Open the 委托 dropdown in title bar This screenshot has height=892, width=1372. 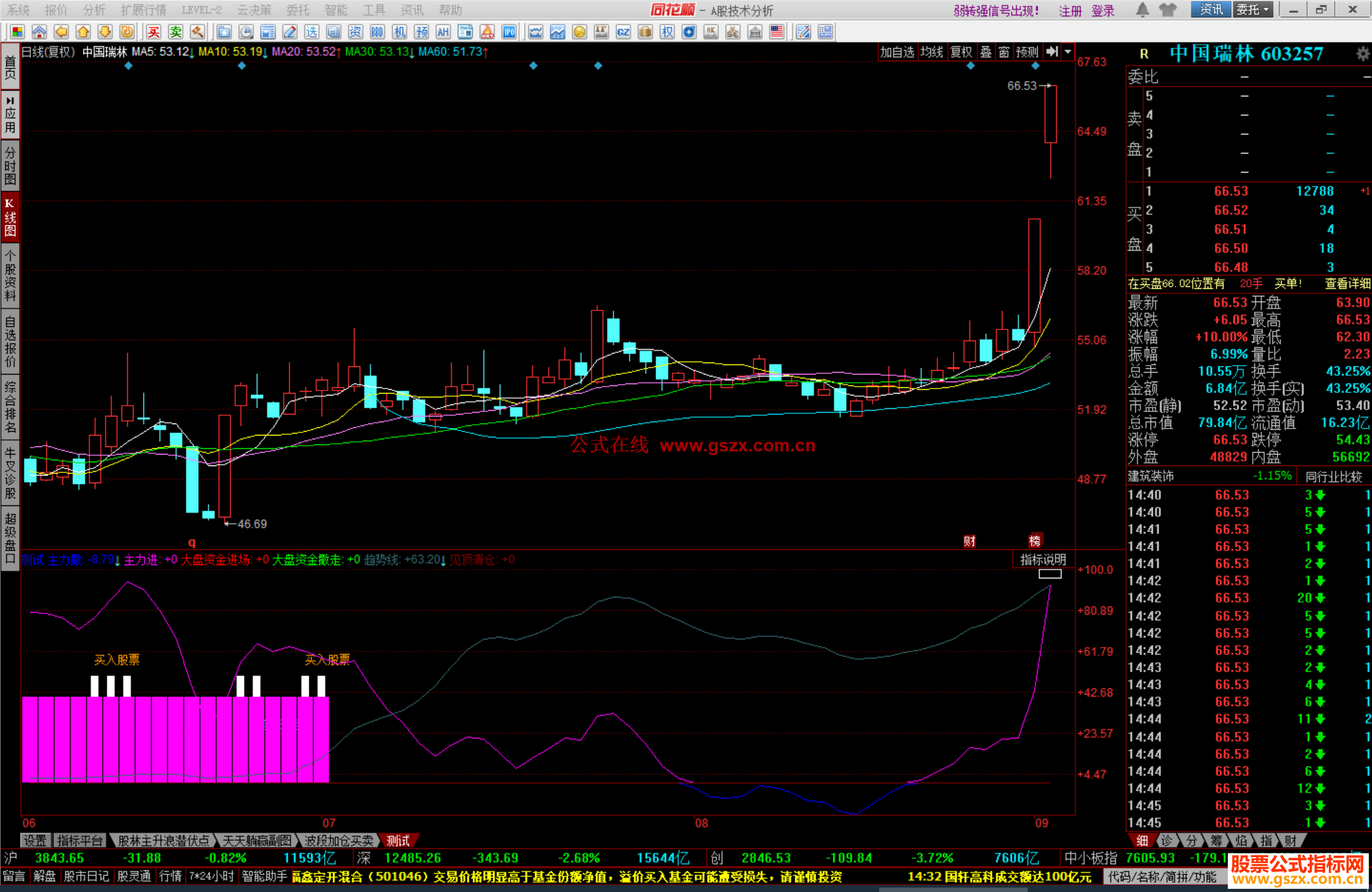(1253, 10)
